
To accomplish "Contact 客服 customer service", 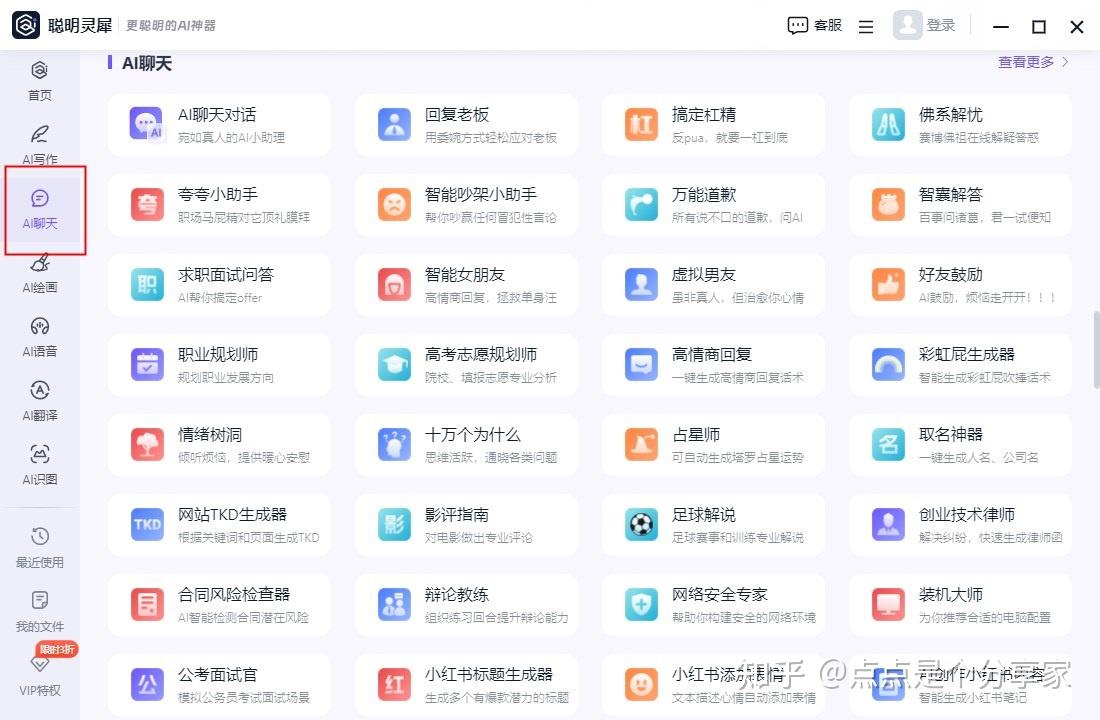I will click(x=815, y=25).
